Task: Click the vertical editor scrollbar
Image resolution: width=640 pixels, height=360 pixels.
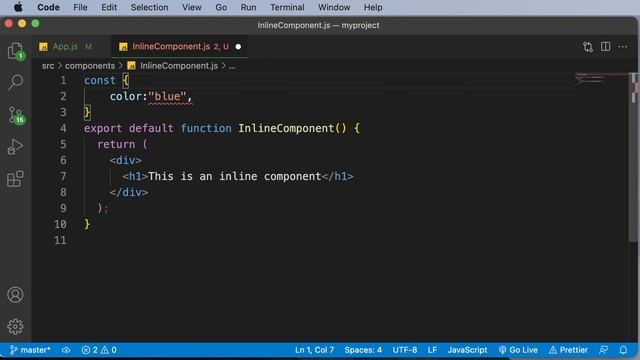Action: (x=633, y=157)
